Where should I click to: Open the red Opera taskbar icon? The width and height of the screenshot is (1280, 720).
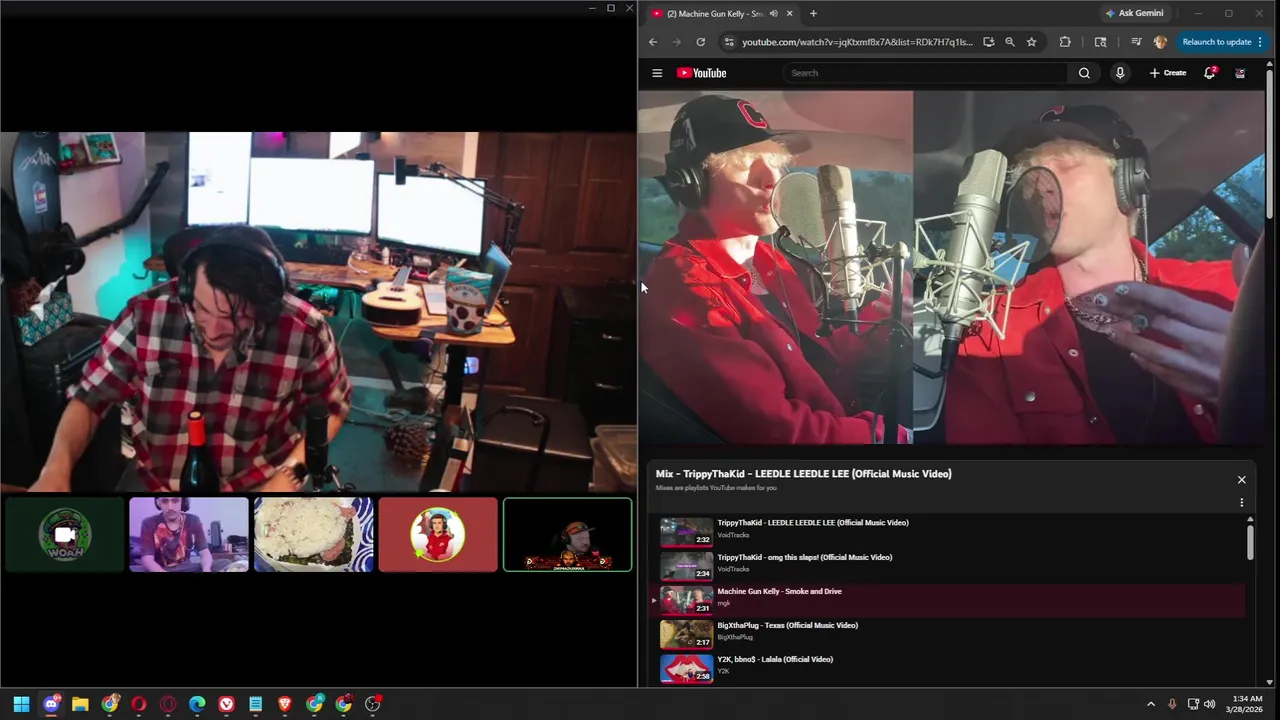[139, 704]
